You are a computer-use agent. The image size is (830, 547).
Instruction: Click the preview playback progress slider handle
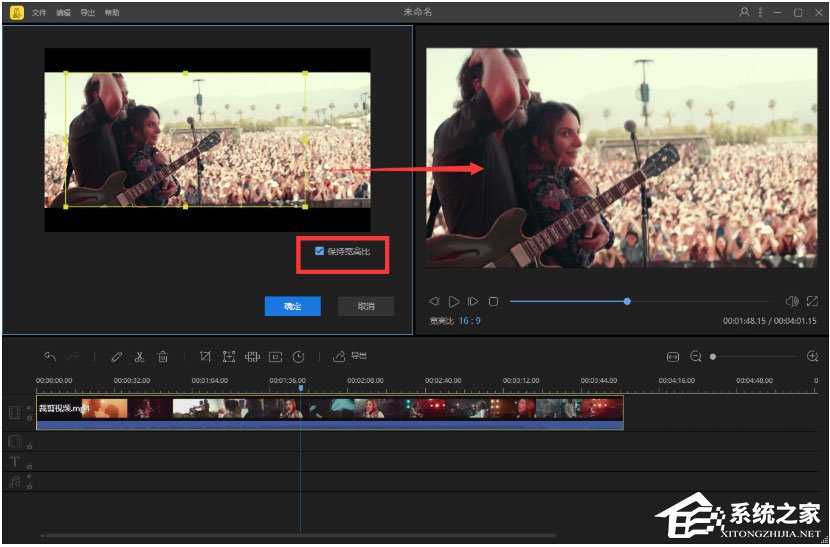627,301
